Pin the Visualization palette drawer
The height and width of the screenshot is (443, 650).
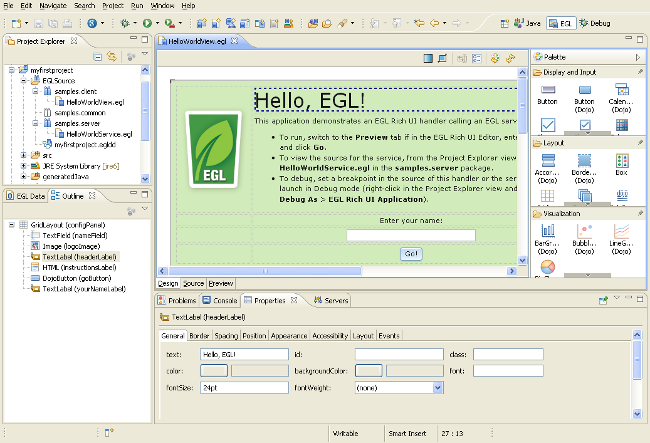pyautogui.click(x=640, y=213)
